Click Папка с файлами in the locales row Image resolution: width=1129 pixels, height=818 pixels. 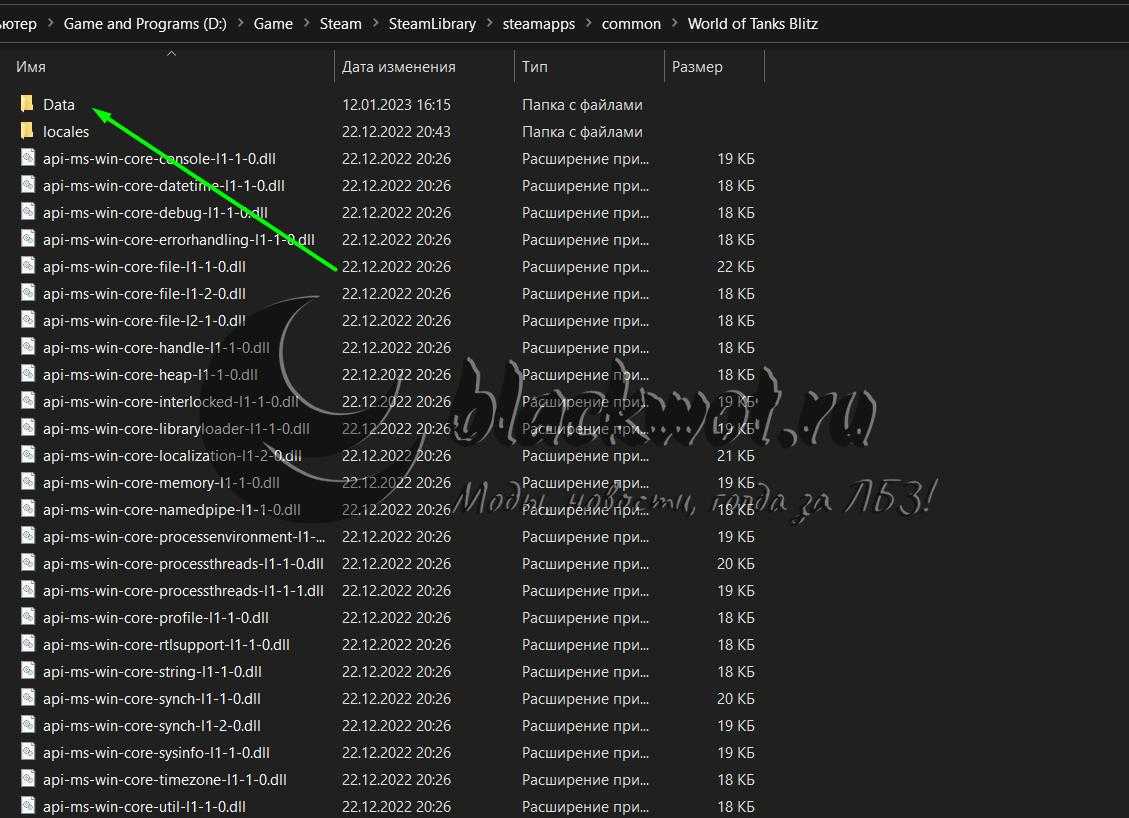[583, 132]
